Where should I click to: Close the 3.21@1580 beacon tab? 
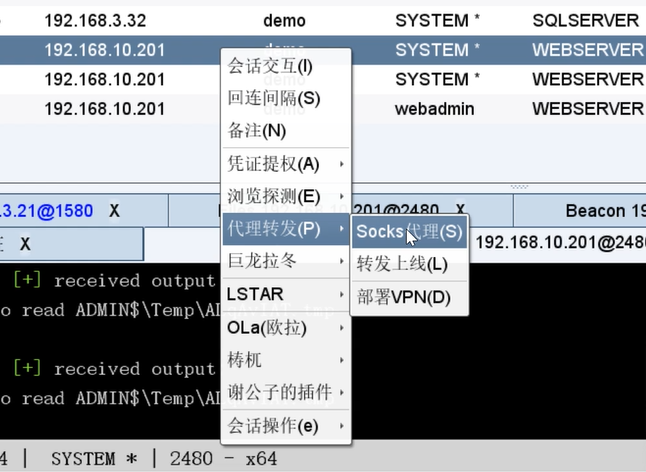click(x=115, y=211)
